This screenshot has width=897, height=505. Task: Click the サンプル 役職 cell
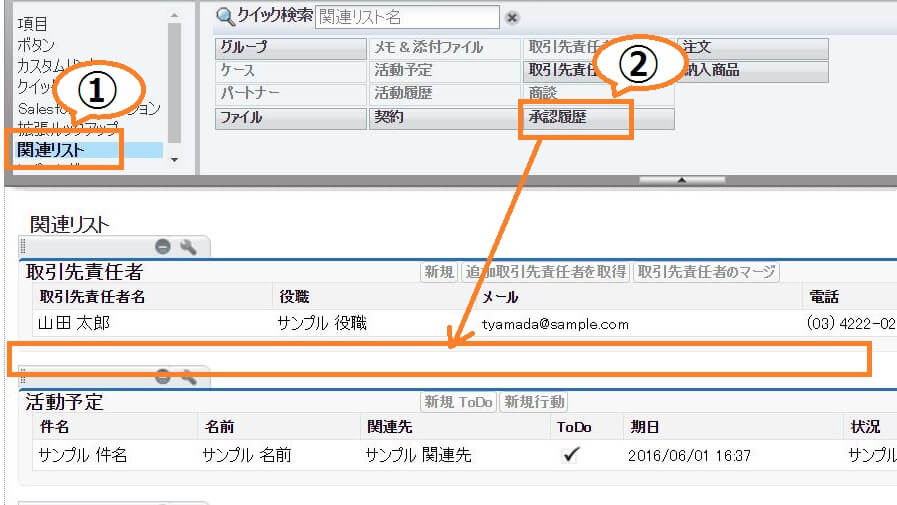coord(322,323)
